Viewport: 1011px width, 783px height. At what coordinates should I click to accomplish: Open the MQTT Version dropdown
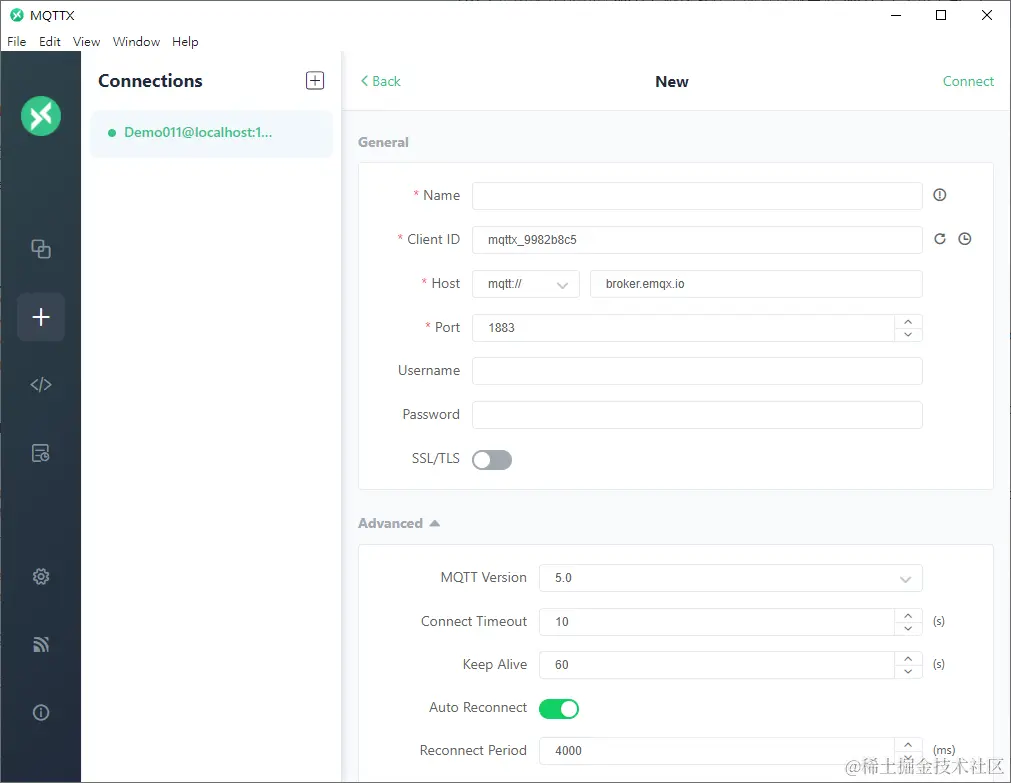[x=730, y=578]
